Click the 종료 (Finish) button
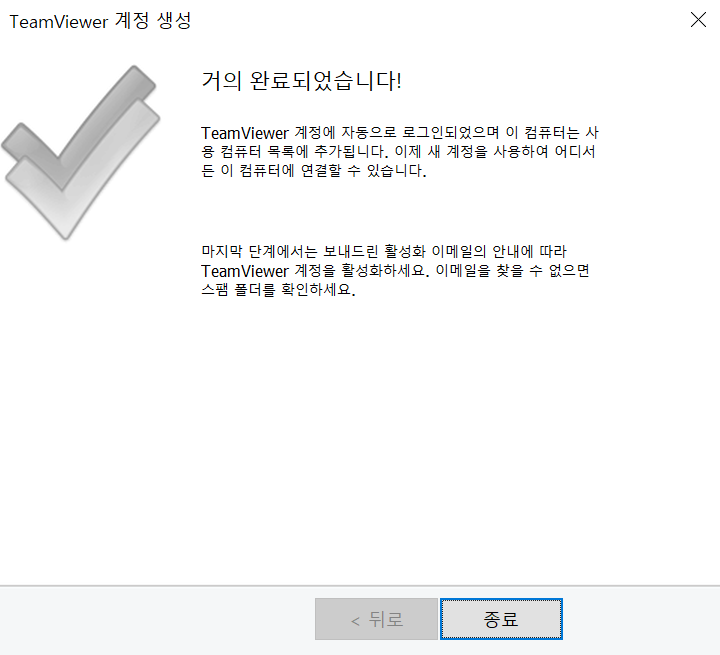The image size is (720, 655). [x=501, y=619]
